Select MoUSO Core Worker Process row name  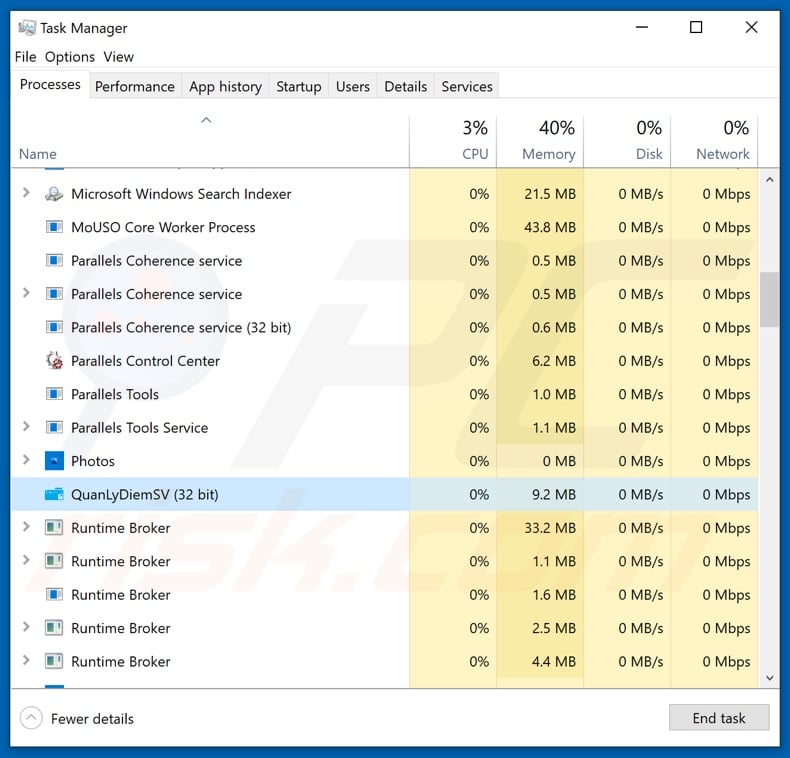[163, 227]
